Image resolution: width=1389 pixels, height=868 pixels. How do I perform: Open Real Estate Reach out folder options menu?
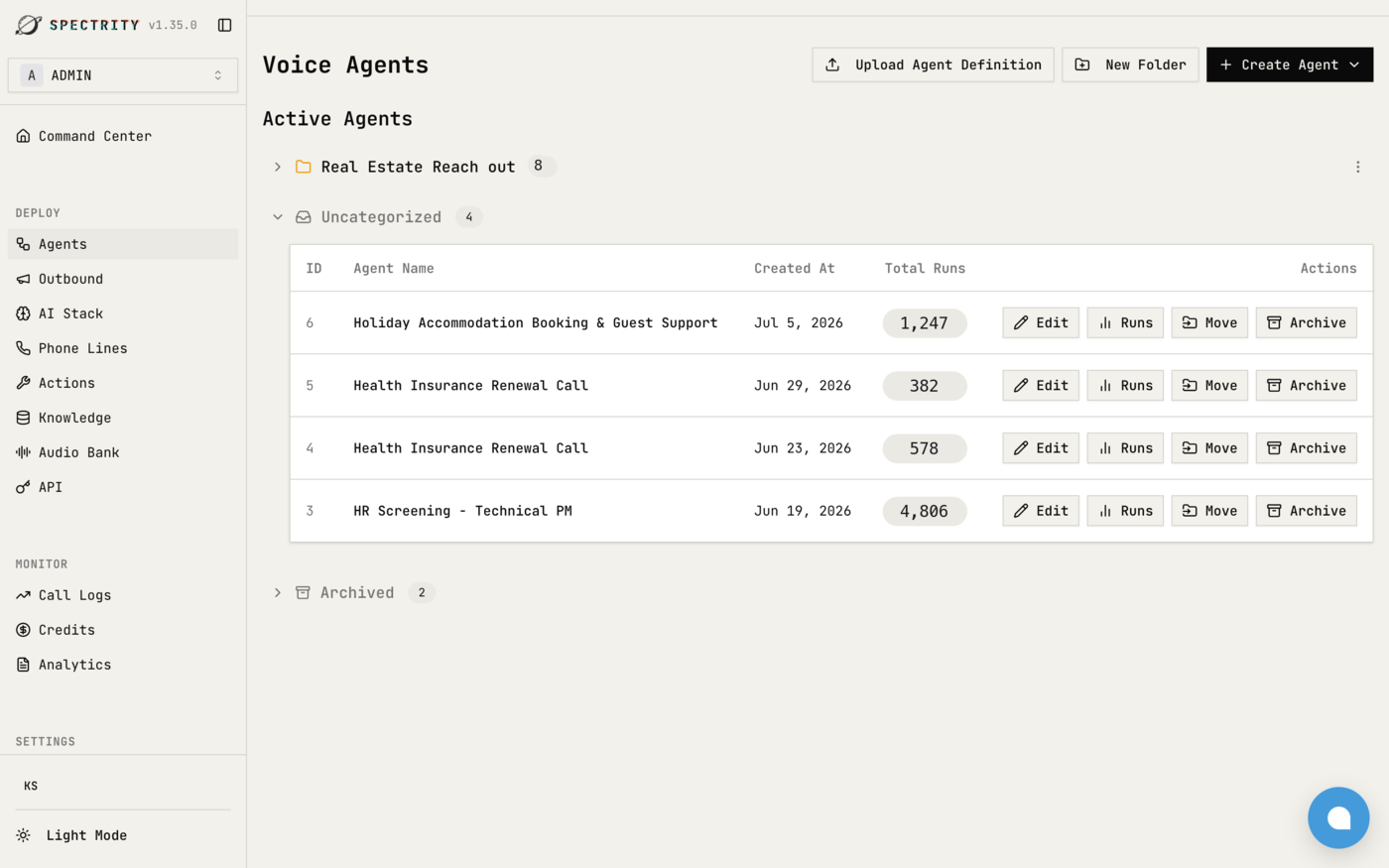[1357, 167]
